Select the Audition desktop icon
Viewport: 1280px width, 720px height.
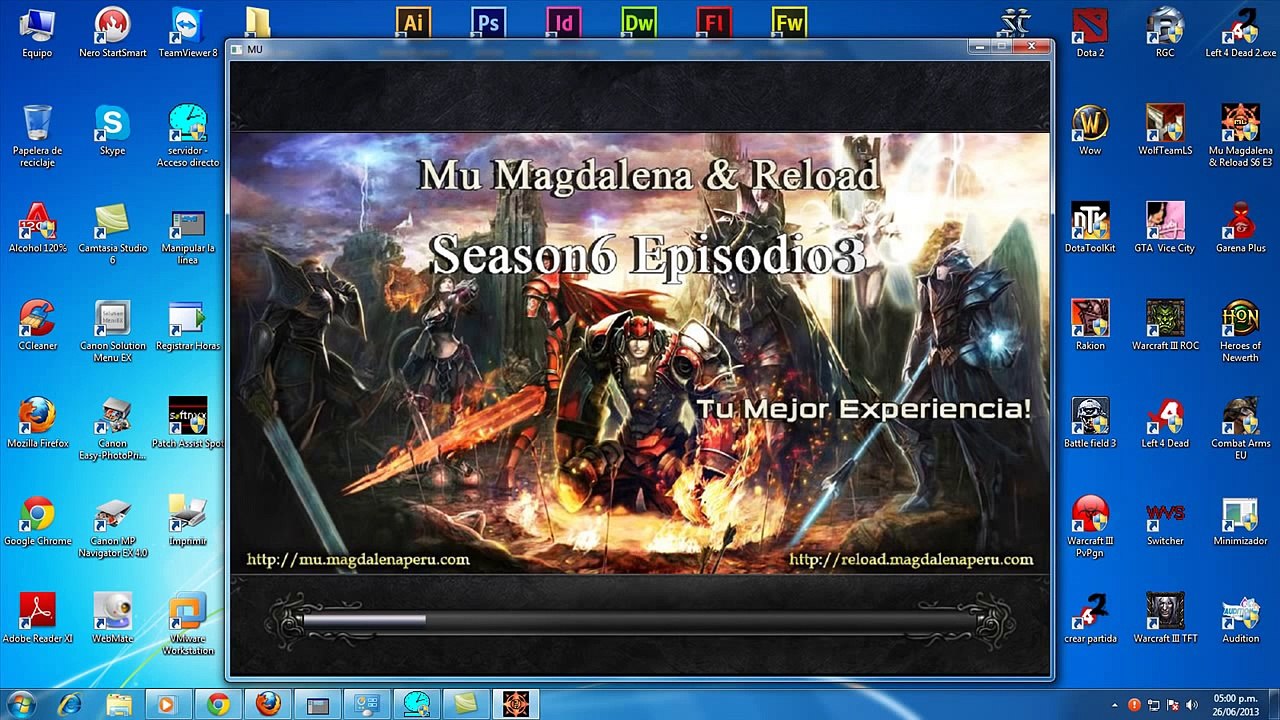(1240, 618)
